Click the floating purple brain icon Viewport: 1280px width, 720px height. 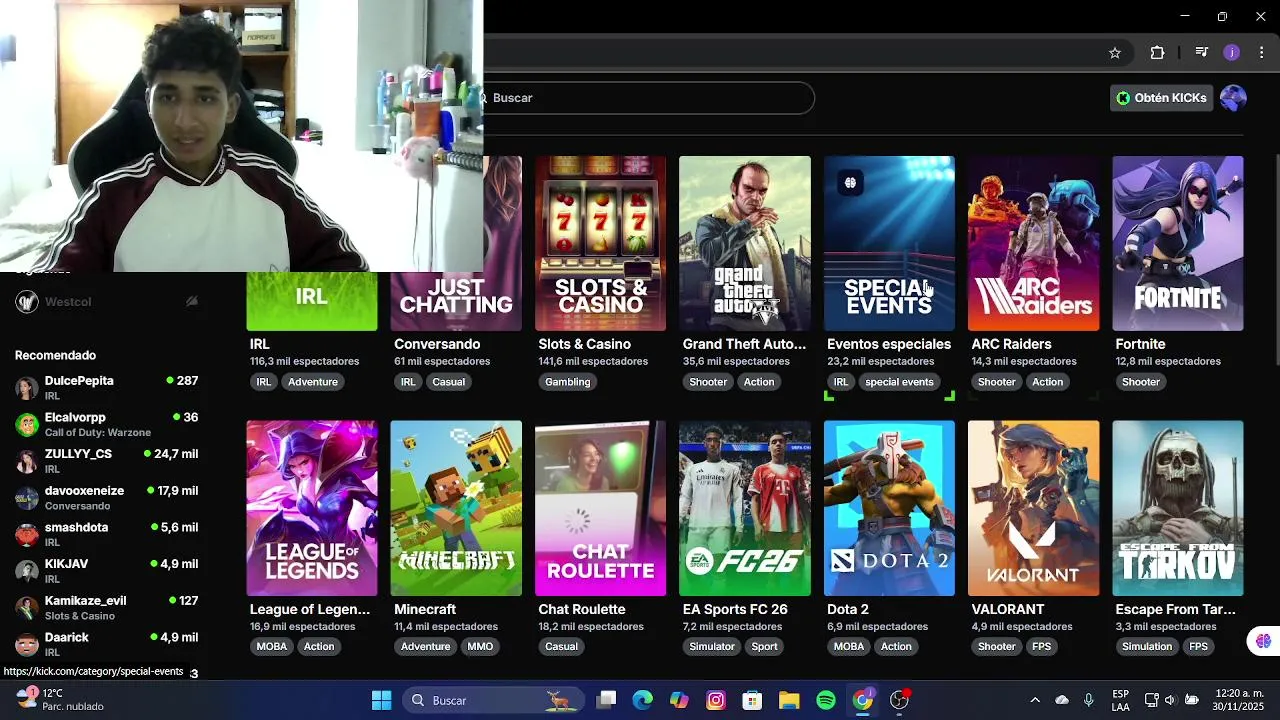click(x=1263, y=641)
